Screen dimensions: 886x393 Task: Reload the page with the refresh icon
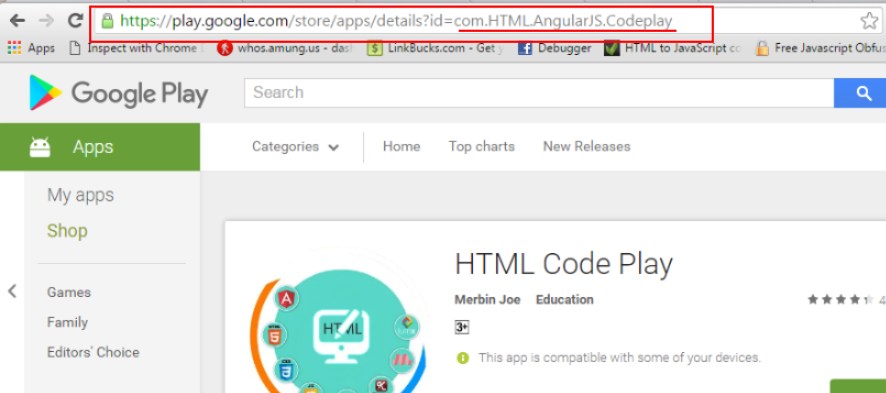(75, 21)
